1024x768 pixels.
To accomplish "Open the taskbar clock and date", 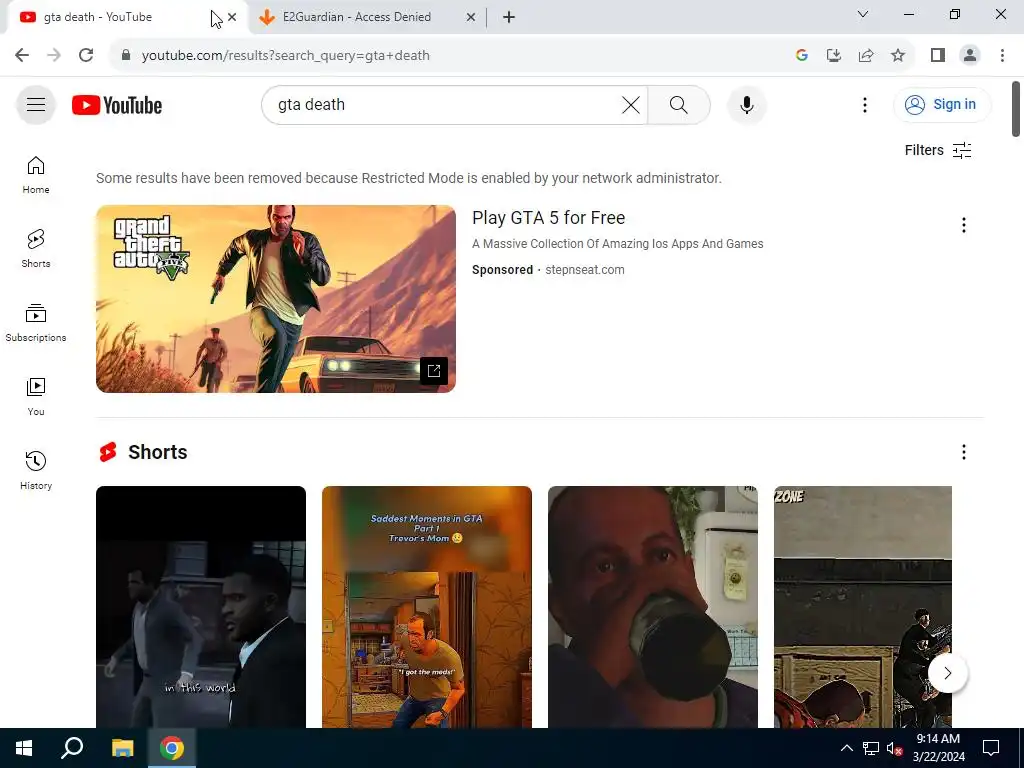I will point(938,748).
